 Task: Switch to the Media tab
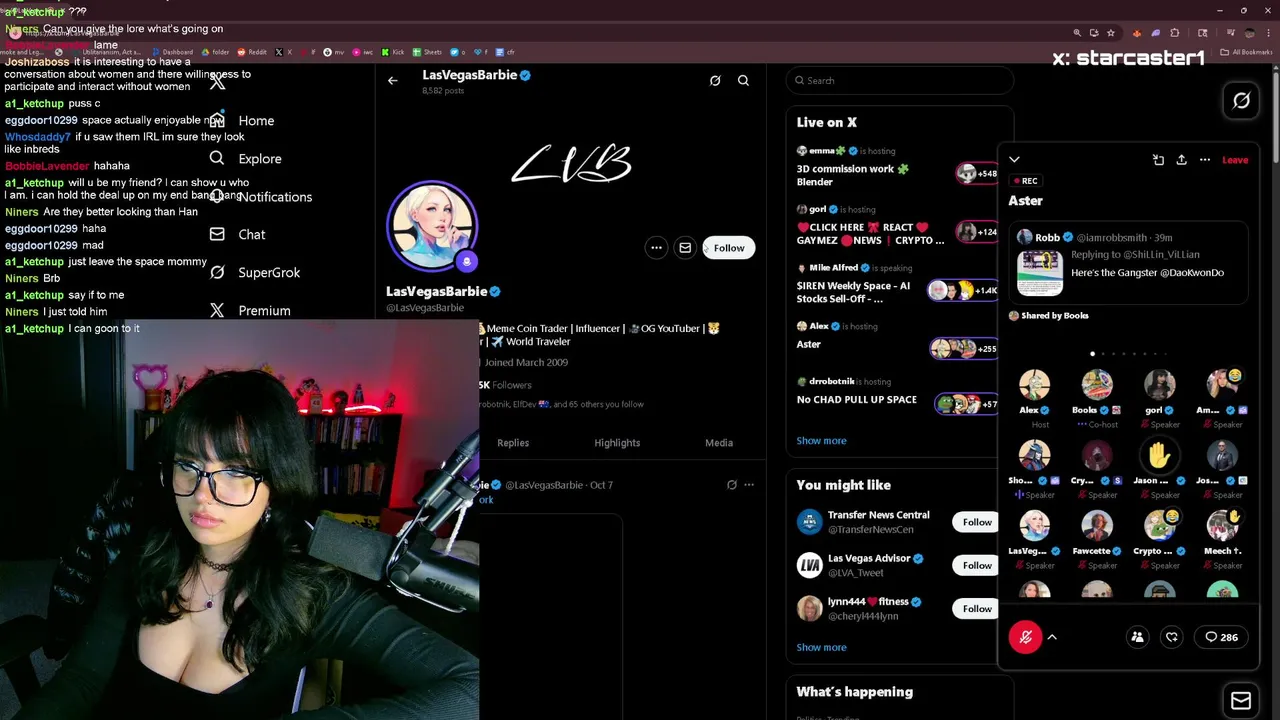pyautogui.click(x=719, y=443)
